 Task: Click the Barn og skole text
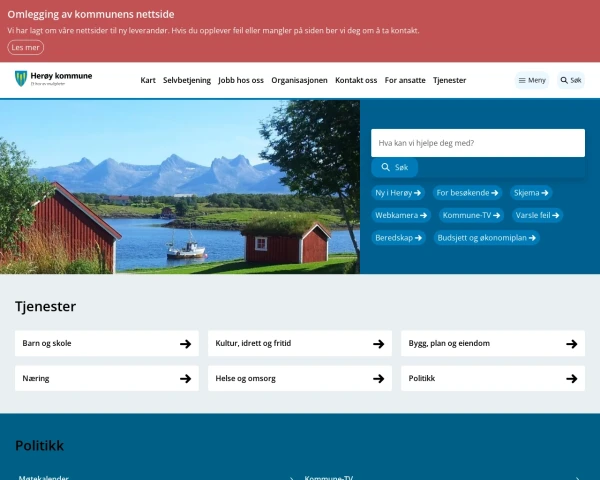tap(47, 343)
